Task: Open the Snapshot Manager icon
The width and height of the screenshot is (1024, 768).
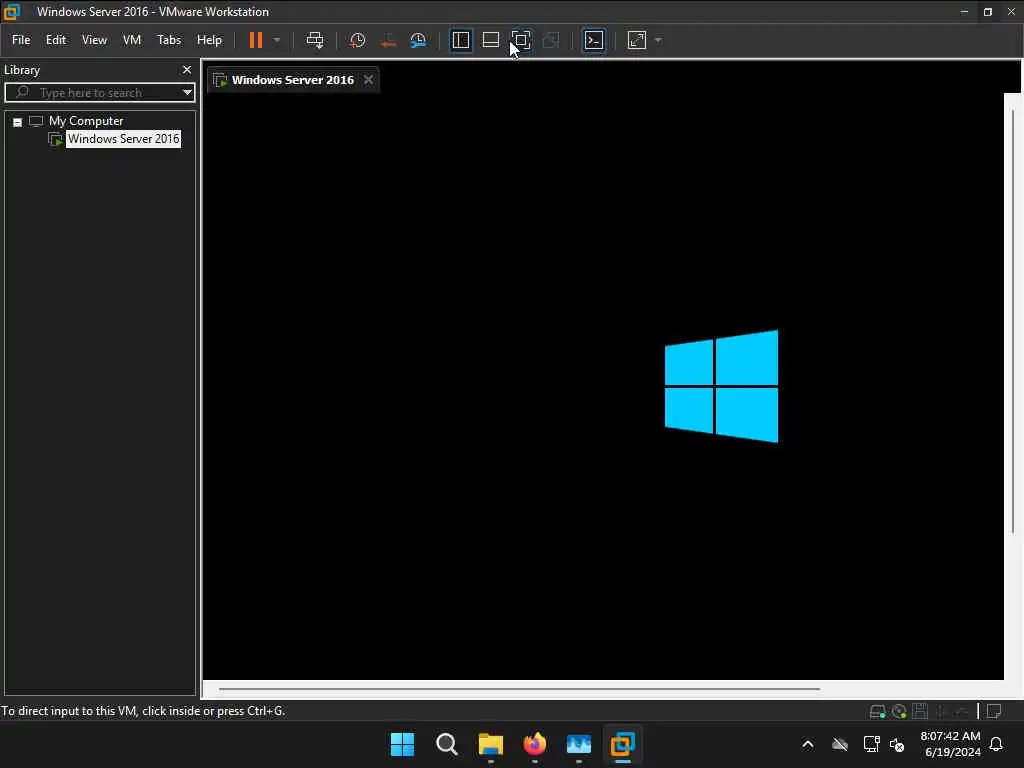Action: [x=418, y=40]
